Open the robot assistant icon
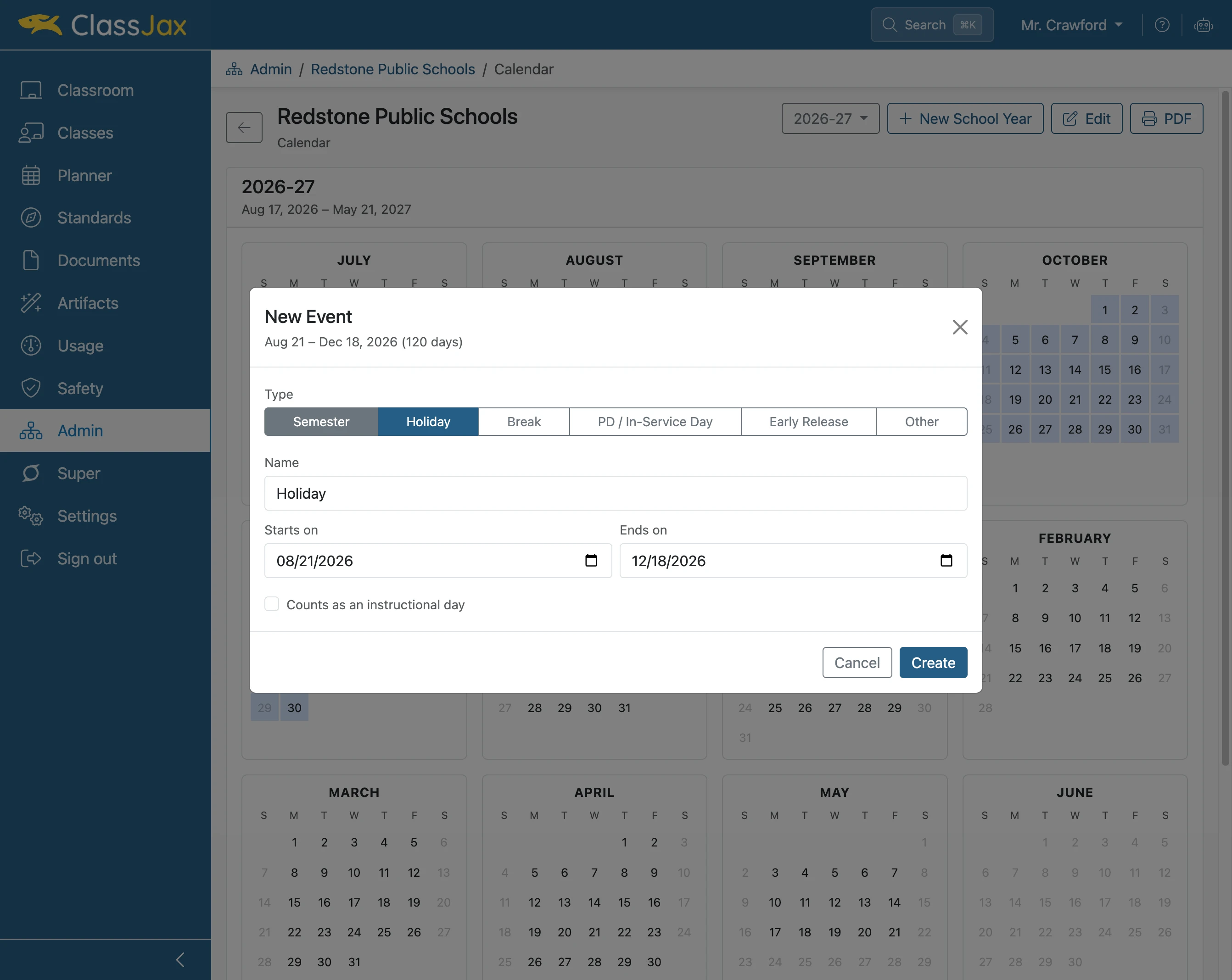Viewport: 1232px width, 980px height. tap(1203, 25)
